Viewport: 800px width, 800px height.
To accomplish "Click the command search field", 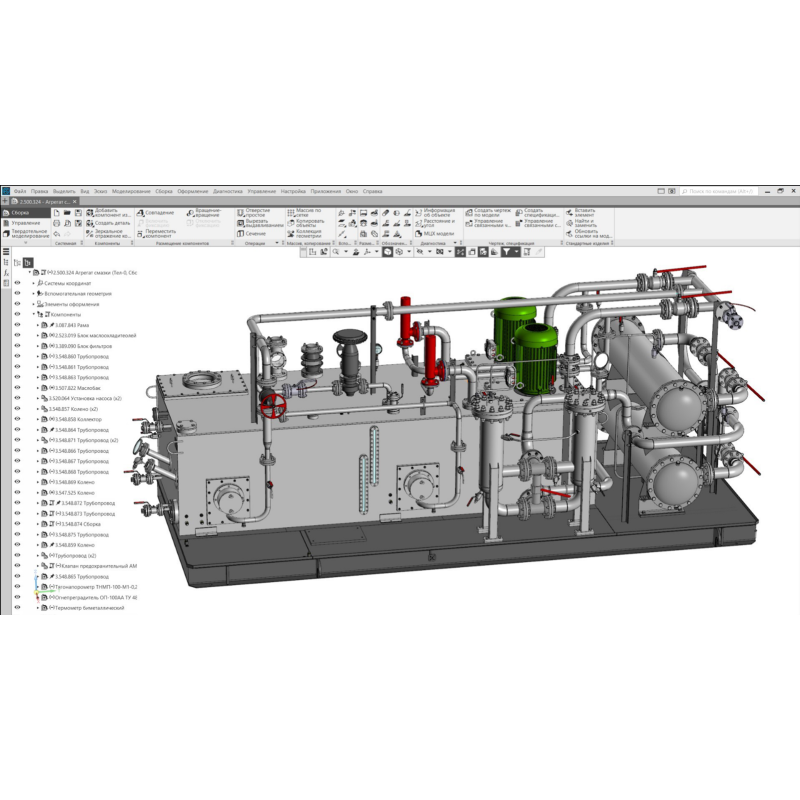I will [720, 191].
